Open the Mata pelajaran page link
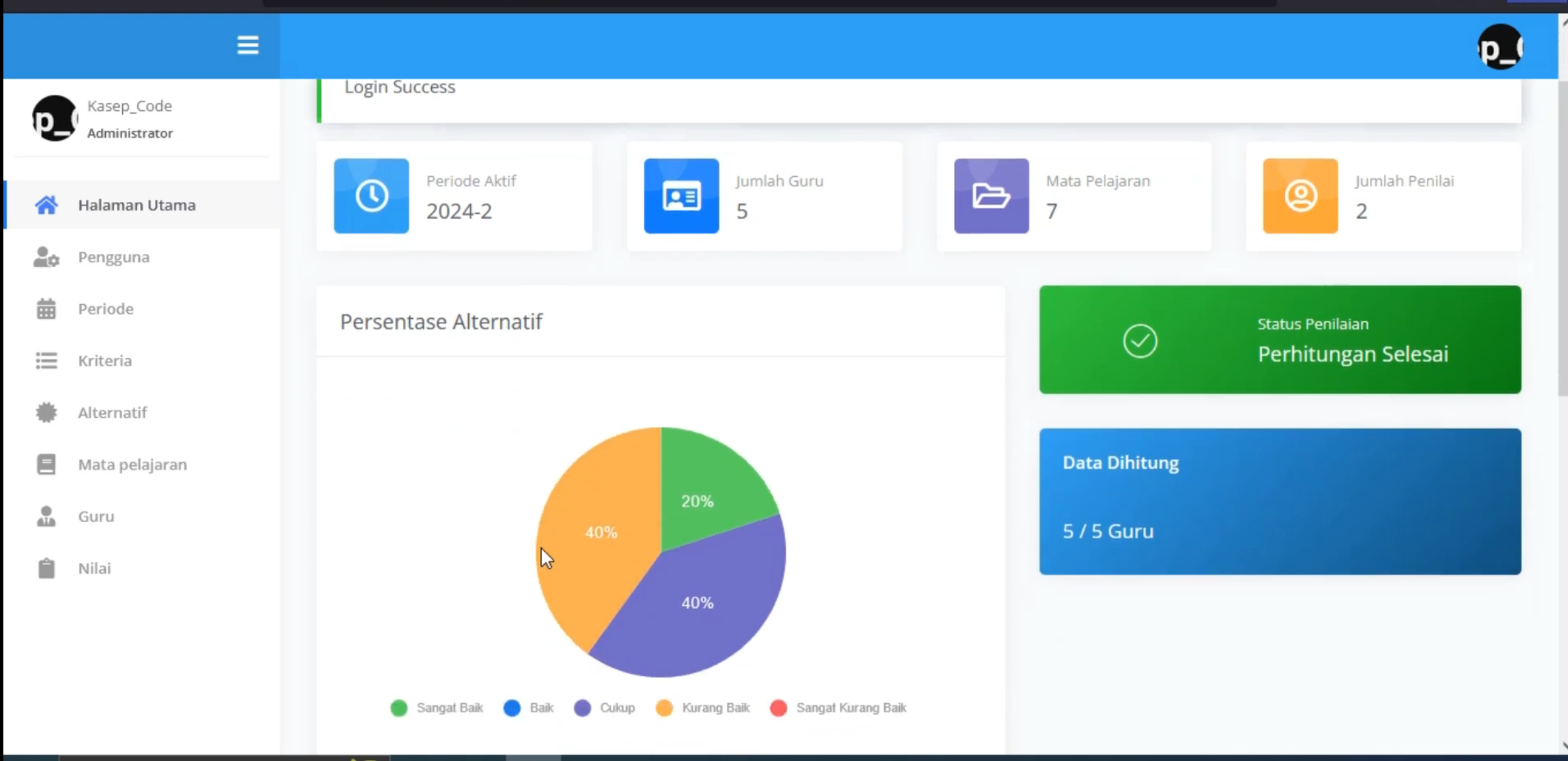 click(142, 464)
